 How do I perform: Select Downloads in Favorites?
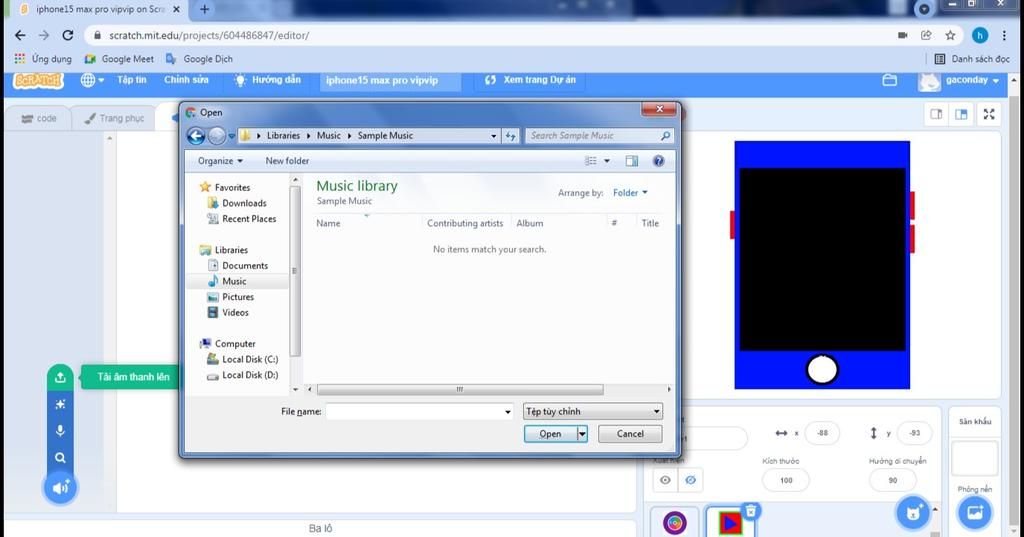click(x=237, y=203)
